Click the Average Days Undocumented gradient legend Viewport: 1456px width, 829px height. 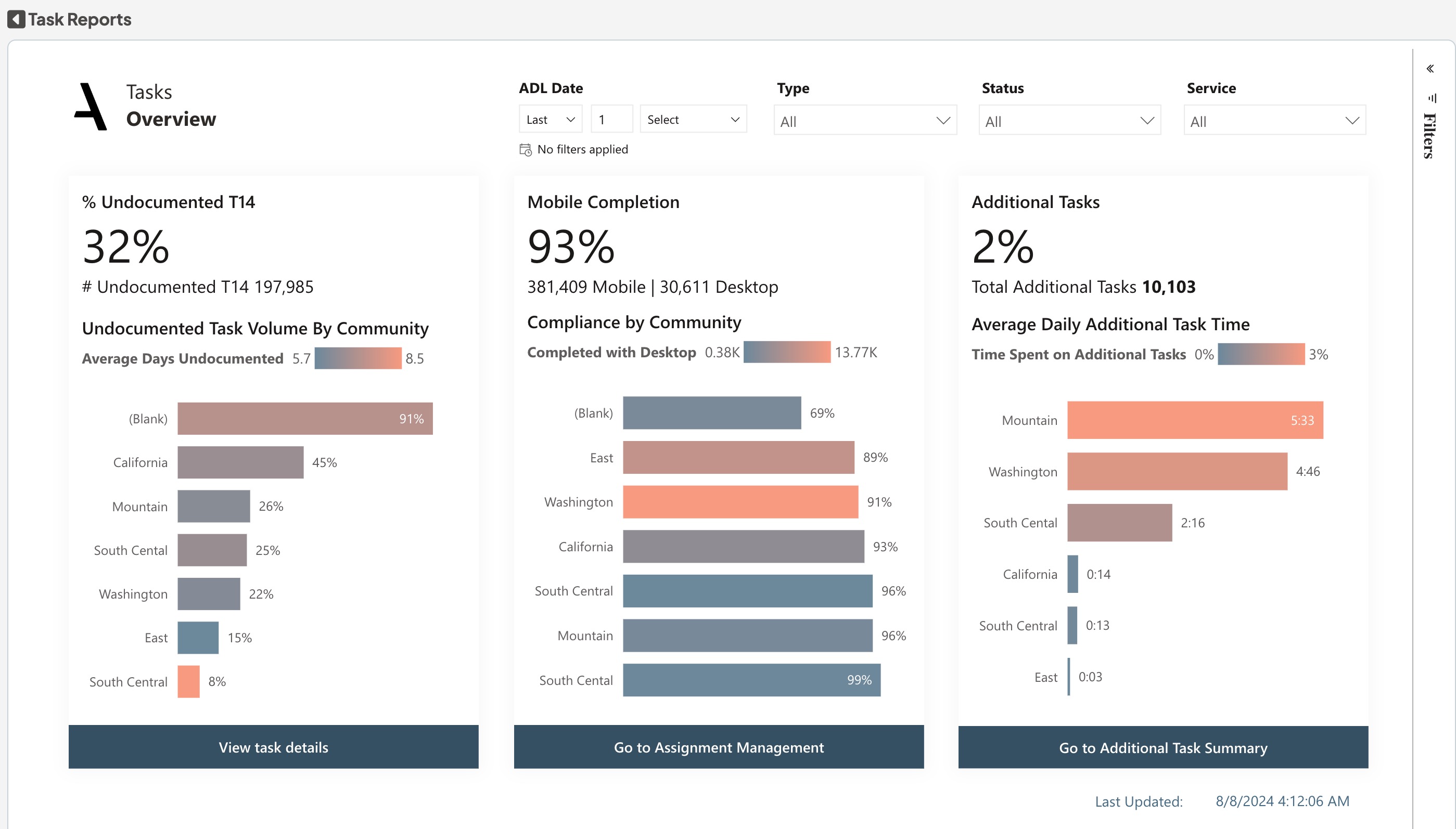357,359
